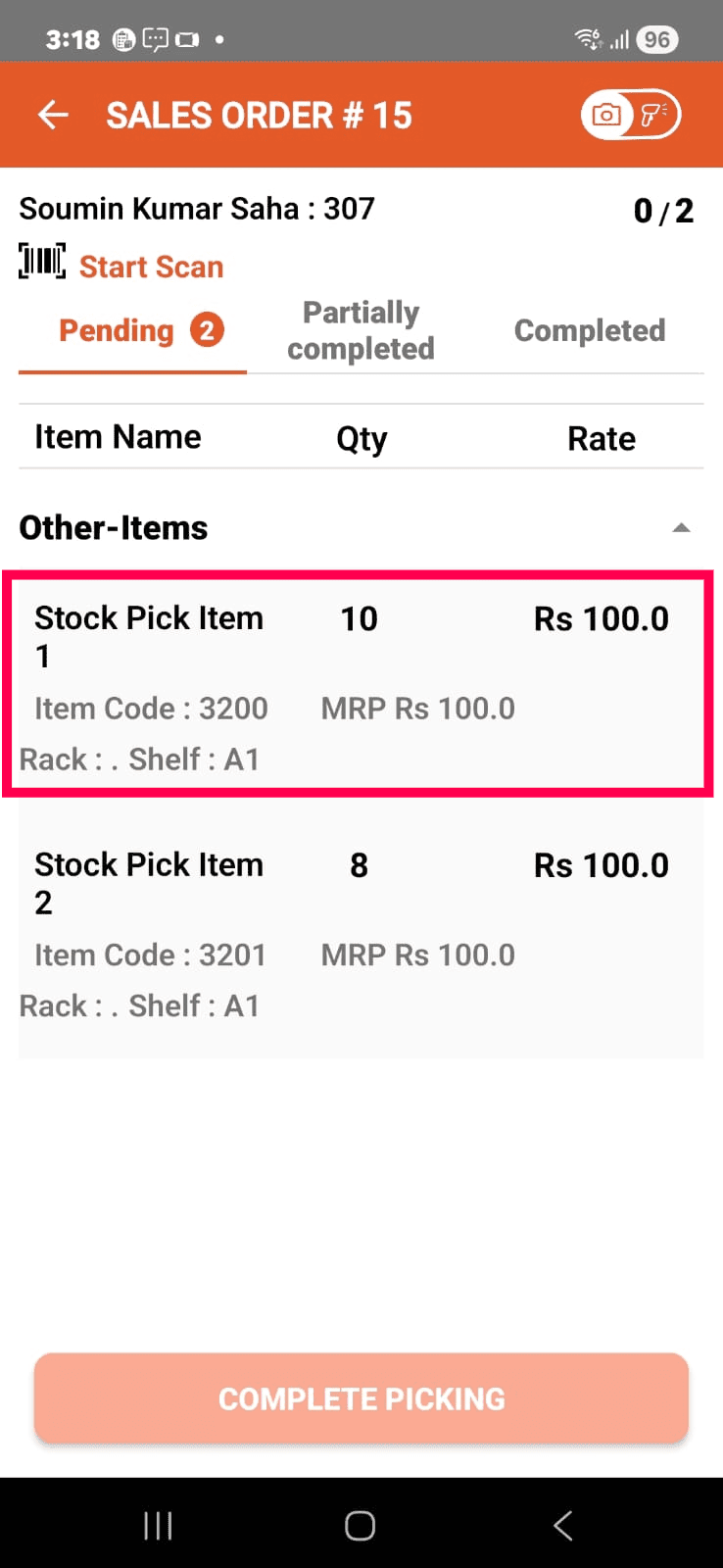Tap the scanner gun icon in toggle

653,115
